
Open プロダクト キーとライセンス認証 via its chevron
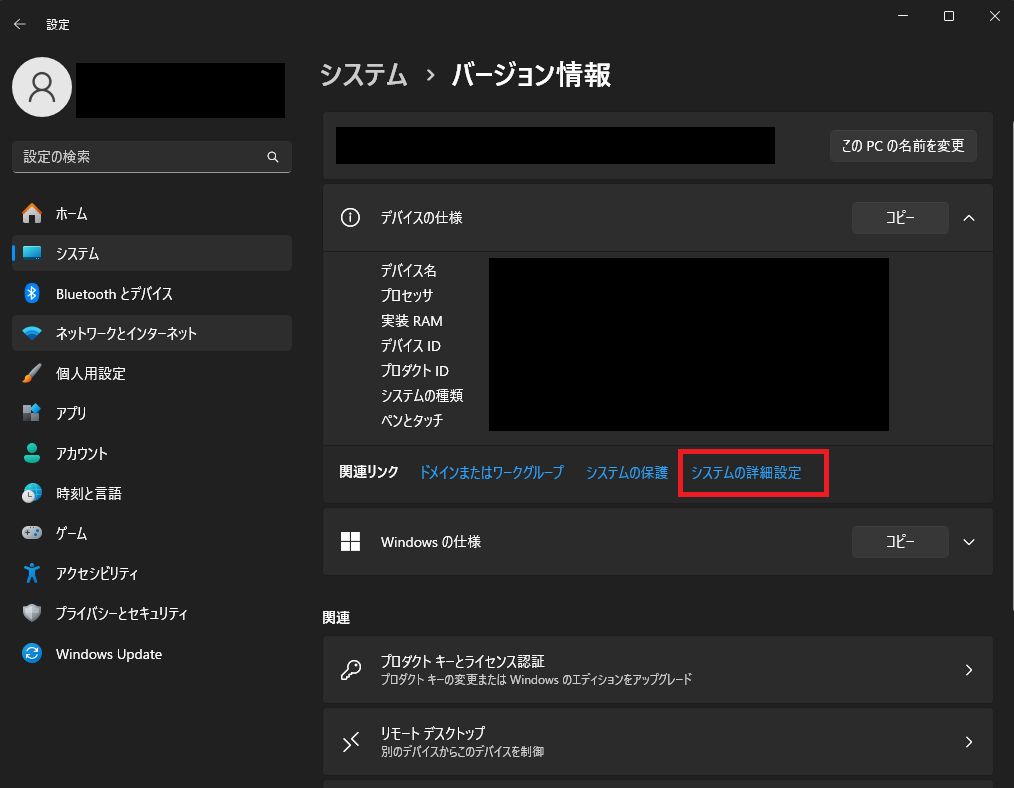click(x=969, y=670)
